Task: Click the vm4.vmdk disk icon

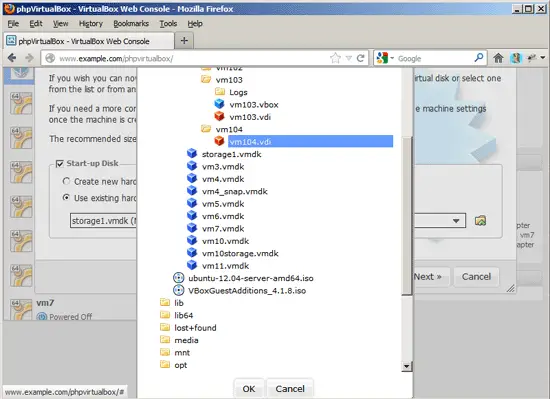Action: (x=192, y=178)
